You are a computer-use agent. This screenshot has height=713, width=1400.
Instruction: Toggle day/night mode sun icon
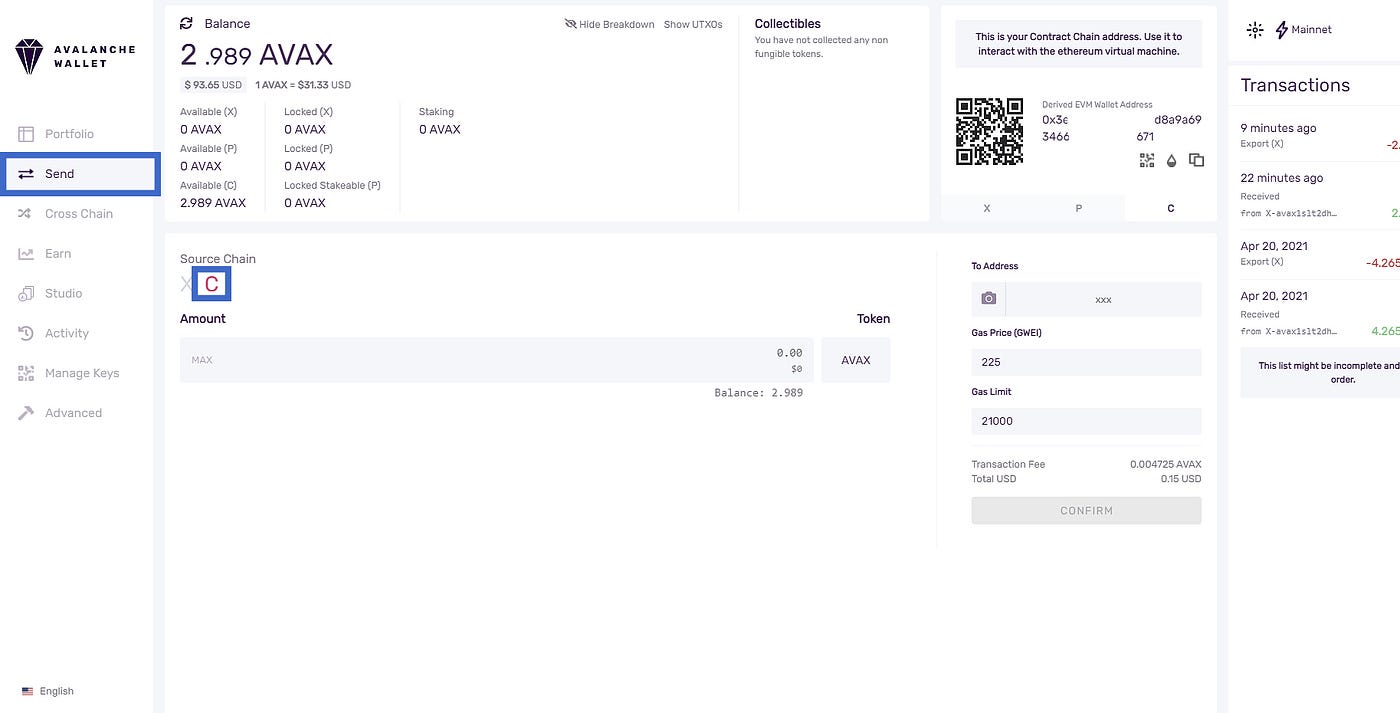[1255, 30]
